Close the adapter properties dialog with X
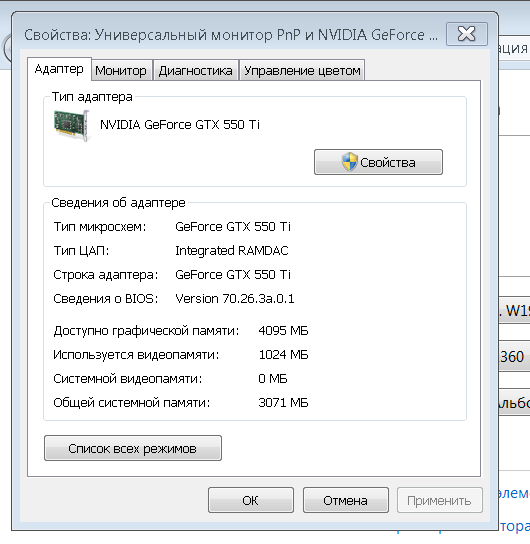Screen dimensions: 530x544 tap(467, 34)
